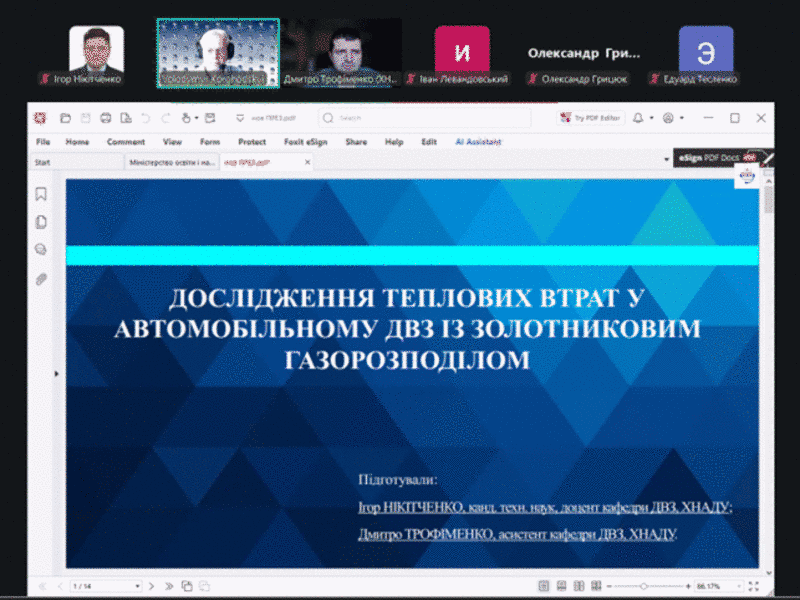Switch to the Міністерство освіти document tab

[171, 162]
